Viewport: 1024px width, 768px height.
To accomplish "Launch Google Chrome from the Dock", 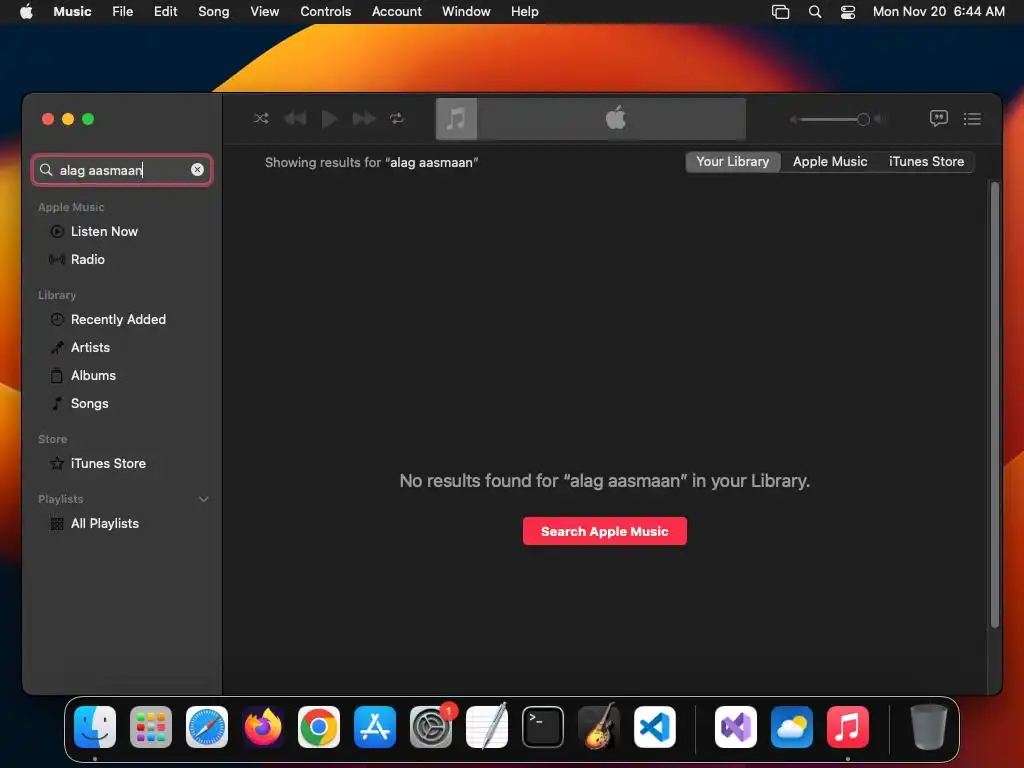I will click(319, 727).
